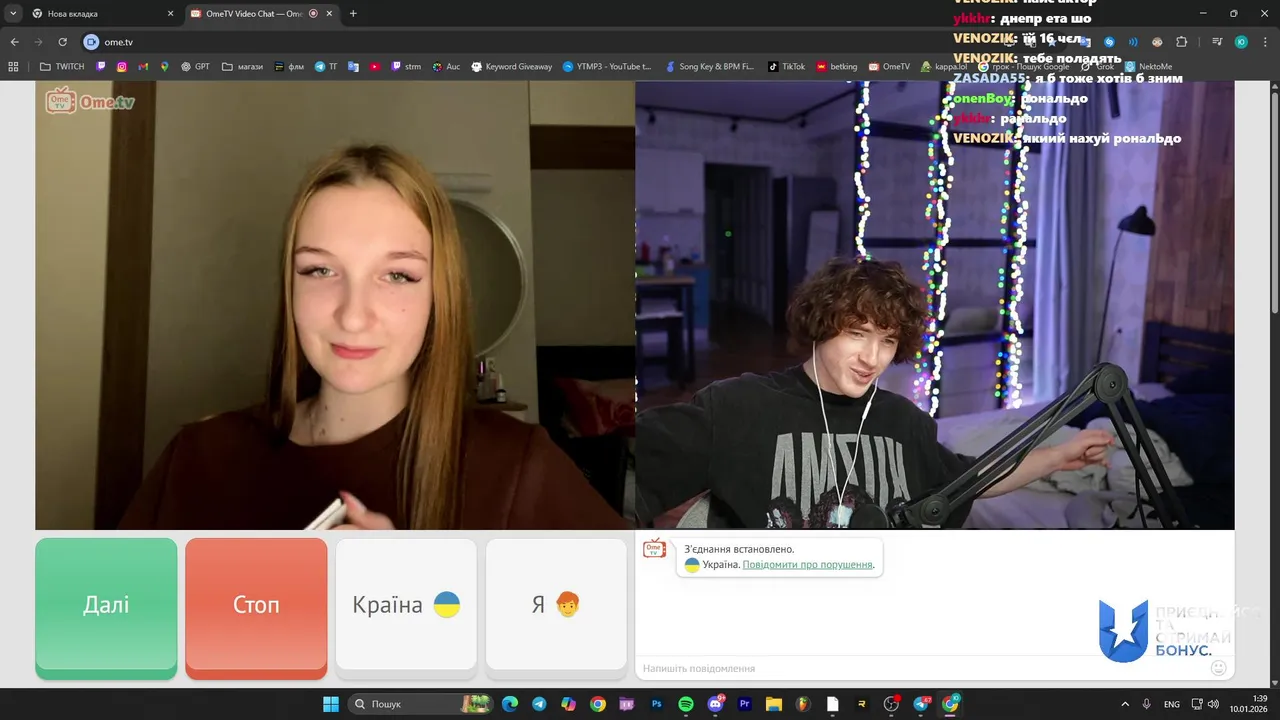
Task: Open the YouTube bookmark icon
Action: point(375,67)
